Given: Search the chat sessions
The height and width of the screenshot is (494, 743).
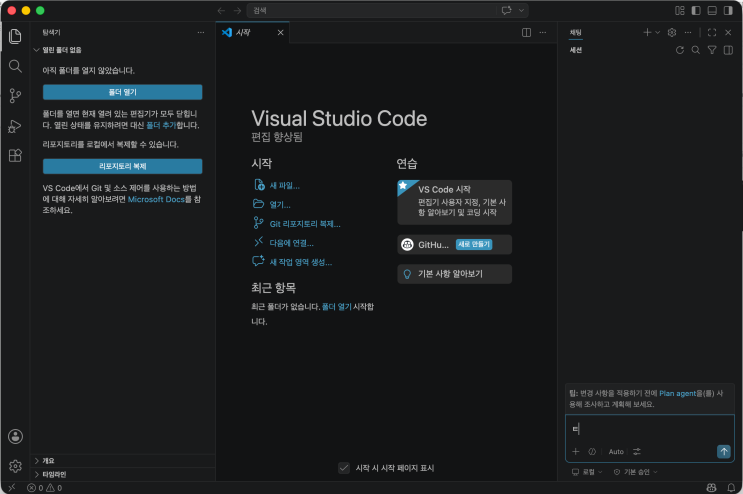Looking at the screenshot, I should pyautogui.click(x=696, y=50).
